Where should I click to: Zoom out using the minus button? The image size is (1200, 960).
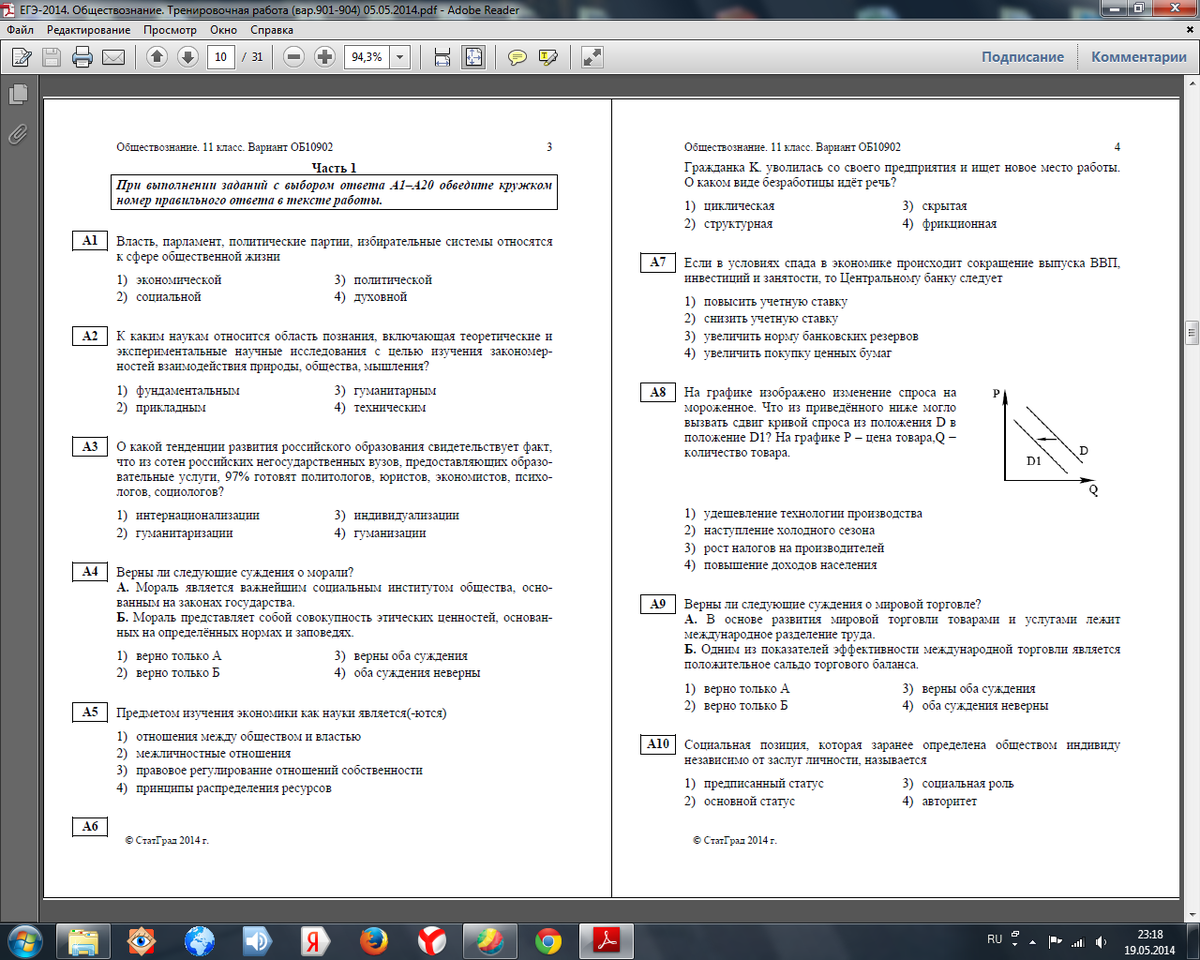(294, 57)
